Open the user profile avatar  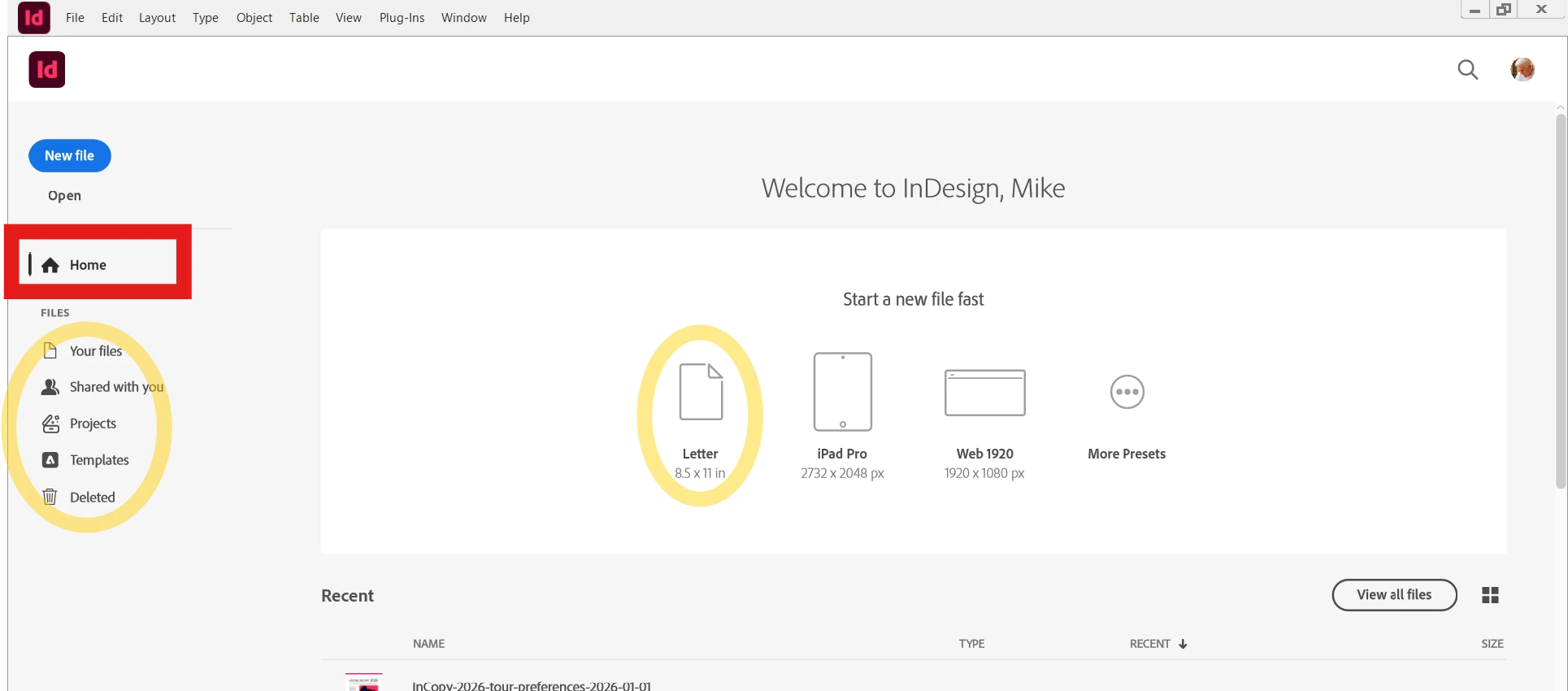coord(1522,70)
